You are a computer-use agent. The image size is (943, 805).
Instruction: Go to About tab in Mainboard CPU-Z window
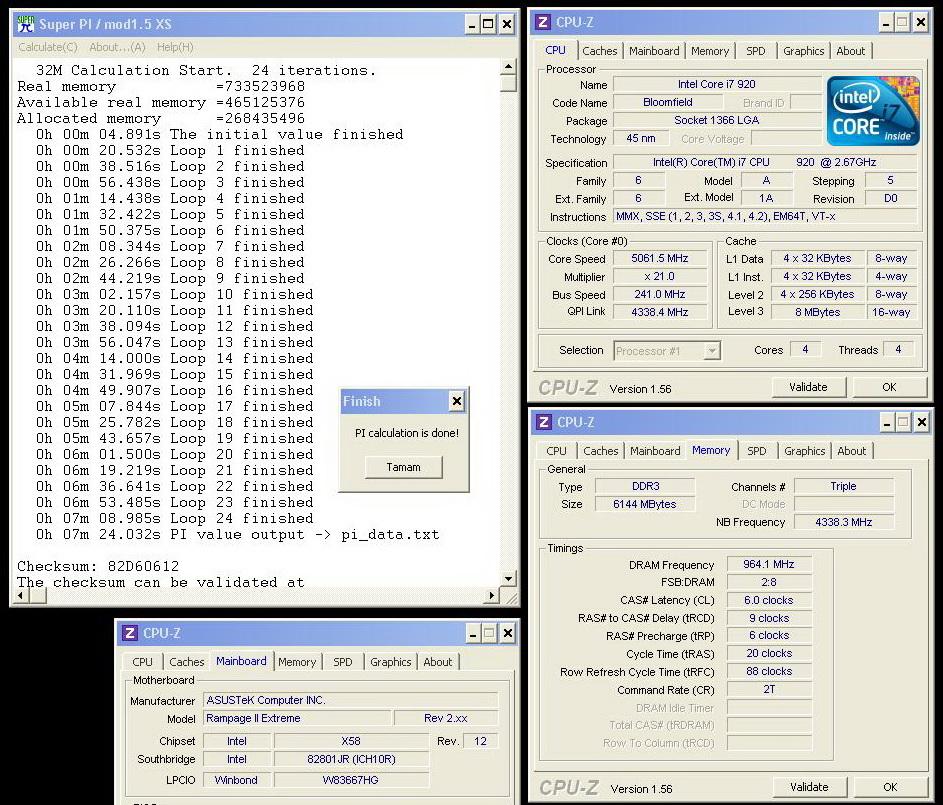[x=438, y=662]
